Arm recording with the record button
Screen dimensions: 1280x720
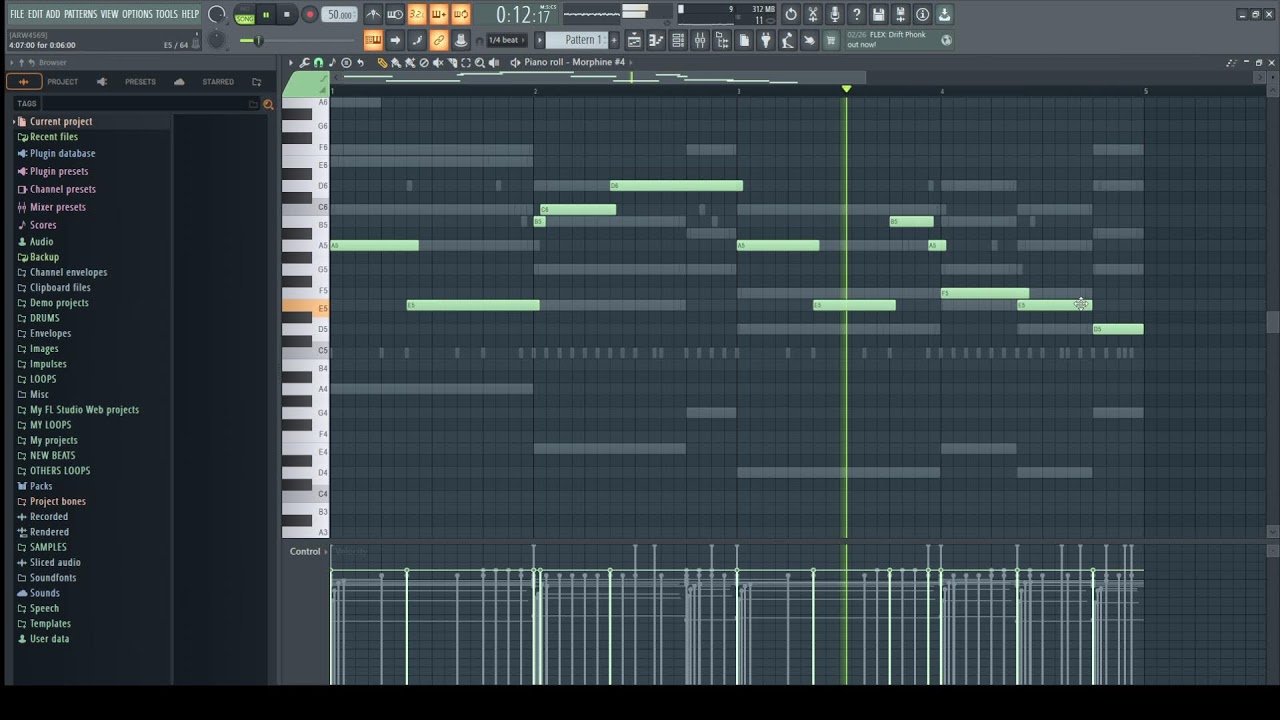(x=310, y=15)
